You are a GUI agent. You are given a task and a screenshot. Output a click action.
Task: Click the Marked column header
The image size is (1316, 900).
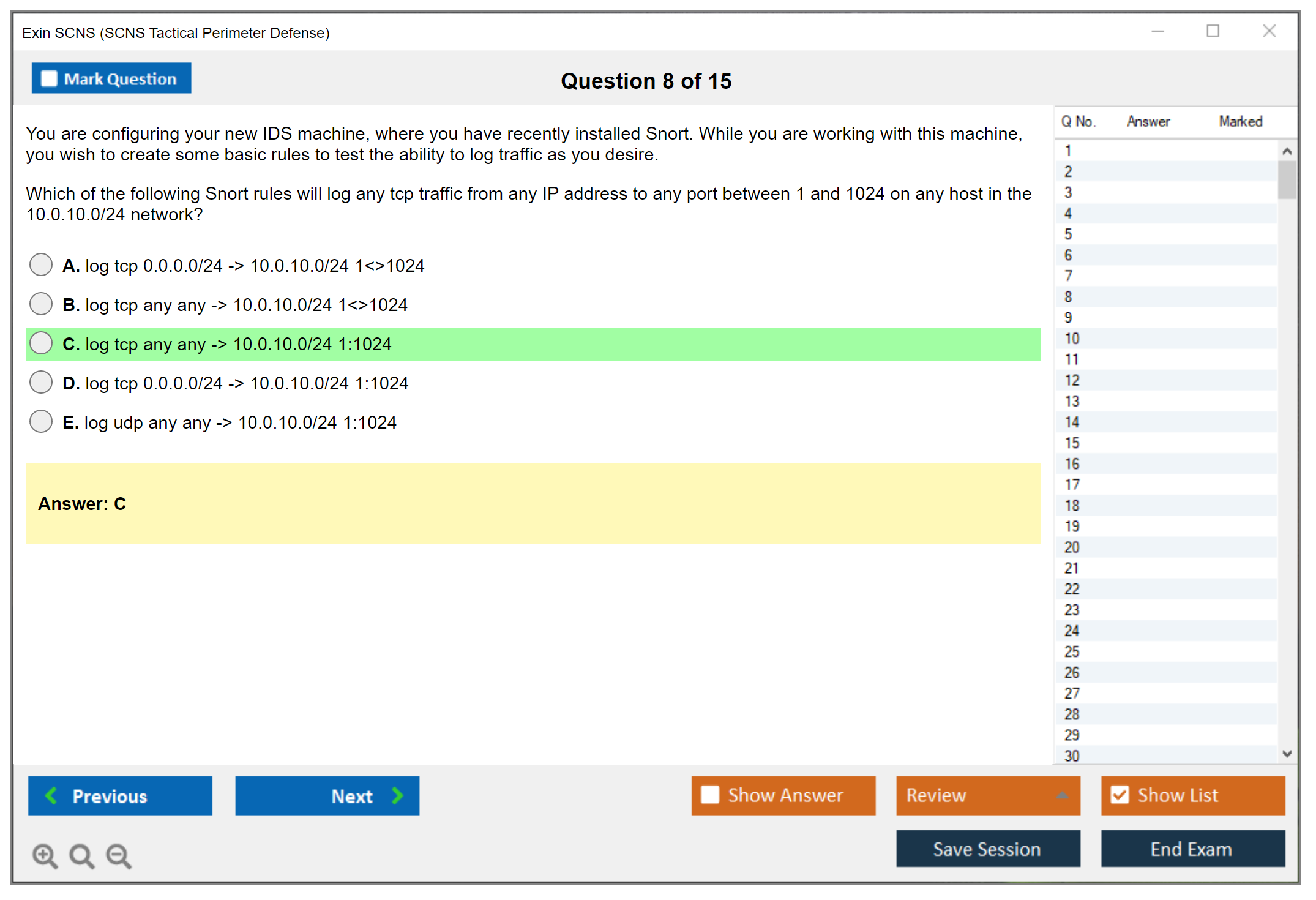pos(1240,122)
